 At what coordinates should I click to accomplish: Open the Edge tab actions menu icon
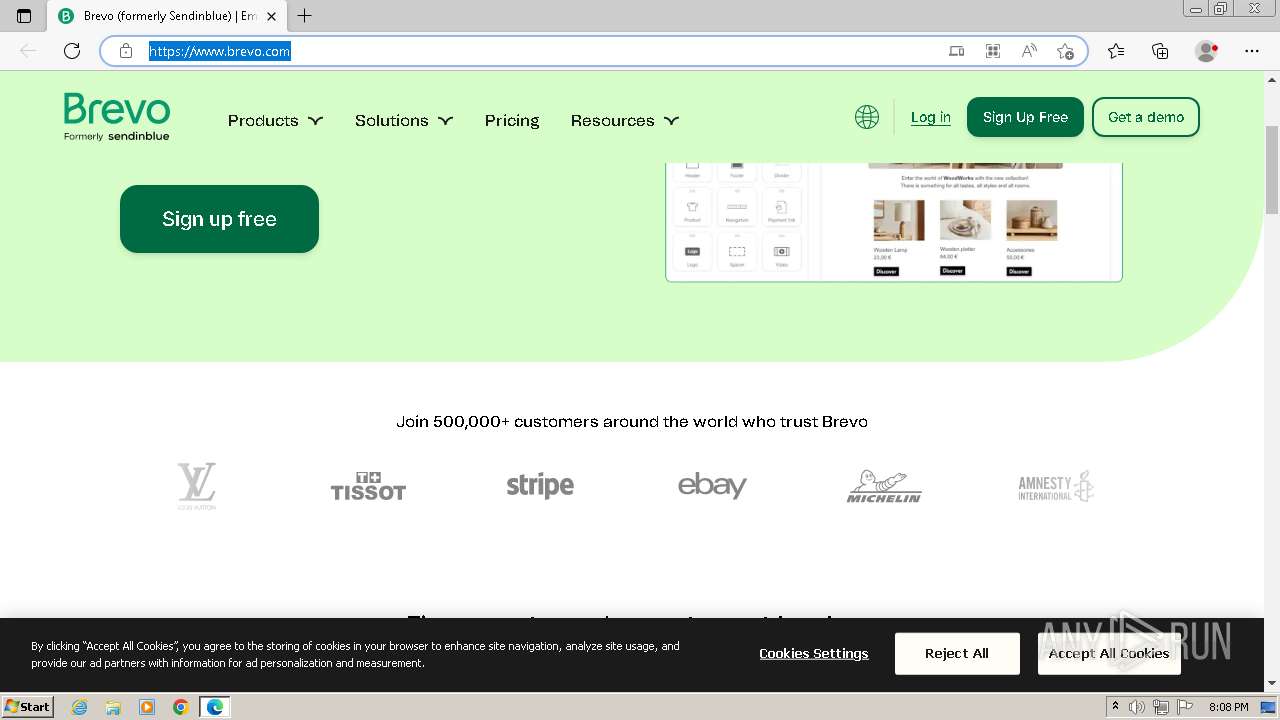coord(24,16)
